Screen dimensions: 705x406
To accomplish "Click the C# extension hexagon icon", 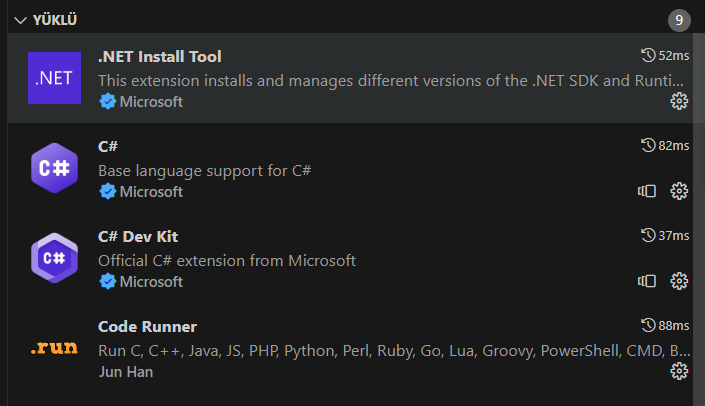I will click(54, 168).
